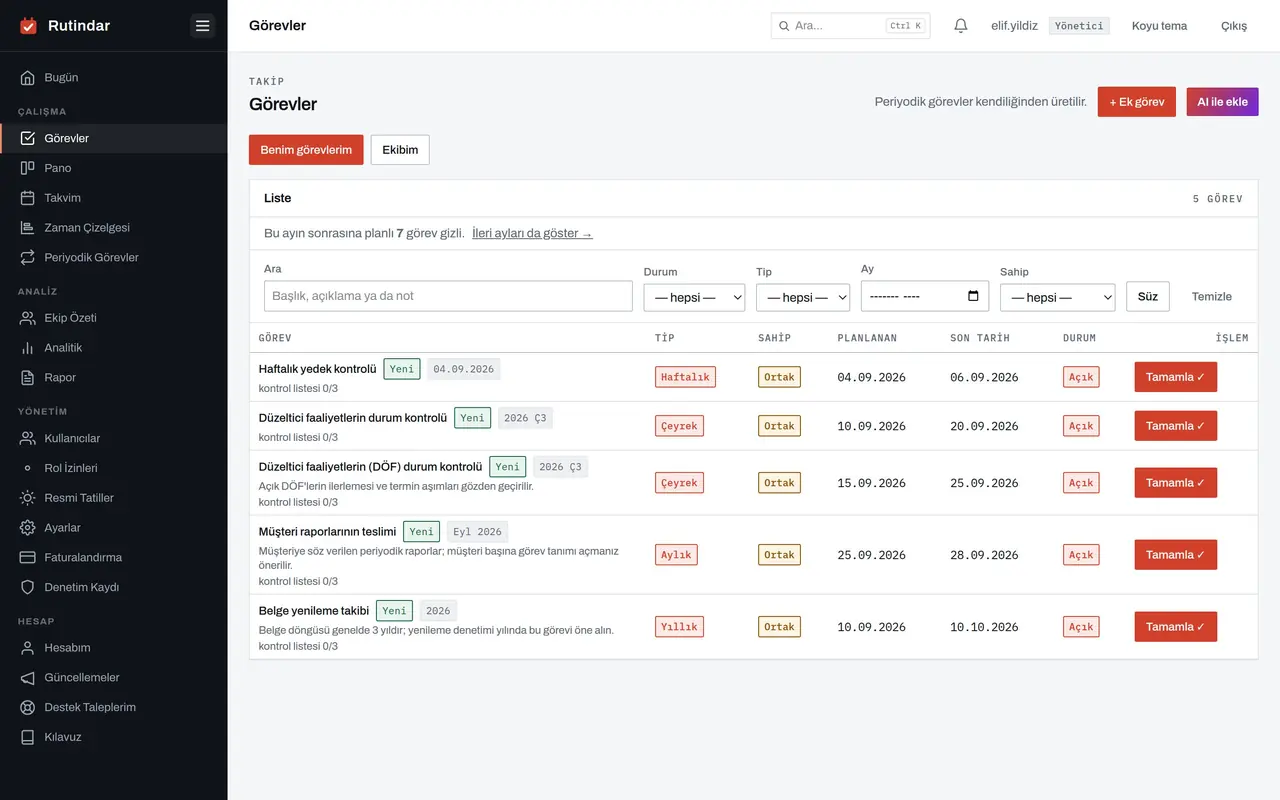The height and width of the screenshot is (800, 1280).
Task: Click the Denetim Kaydı shield icon
Action: [28, 588]
